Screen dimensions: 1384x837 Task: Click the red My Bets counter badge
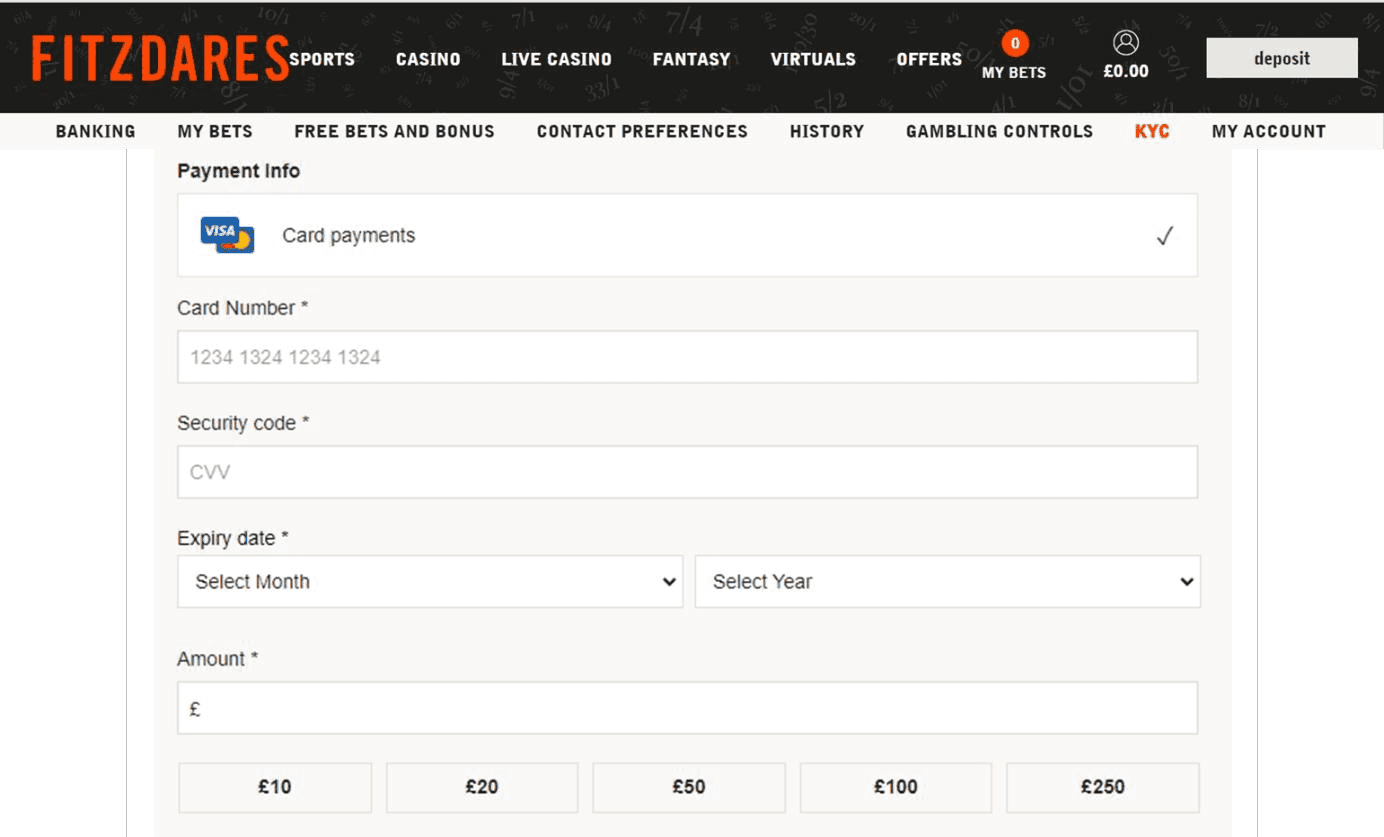point(1014,43)
